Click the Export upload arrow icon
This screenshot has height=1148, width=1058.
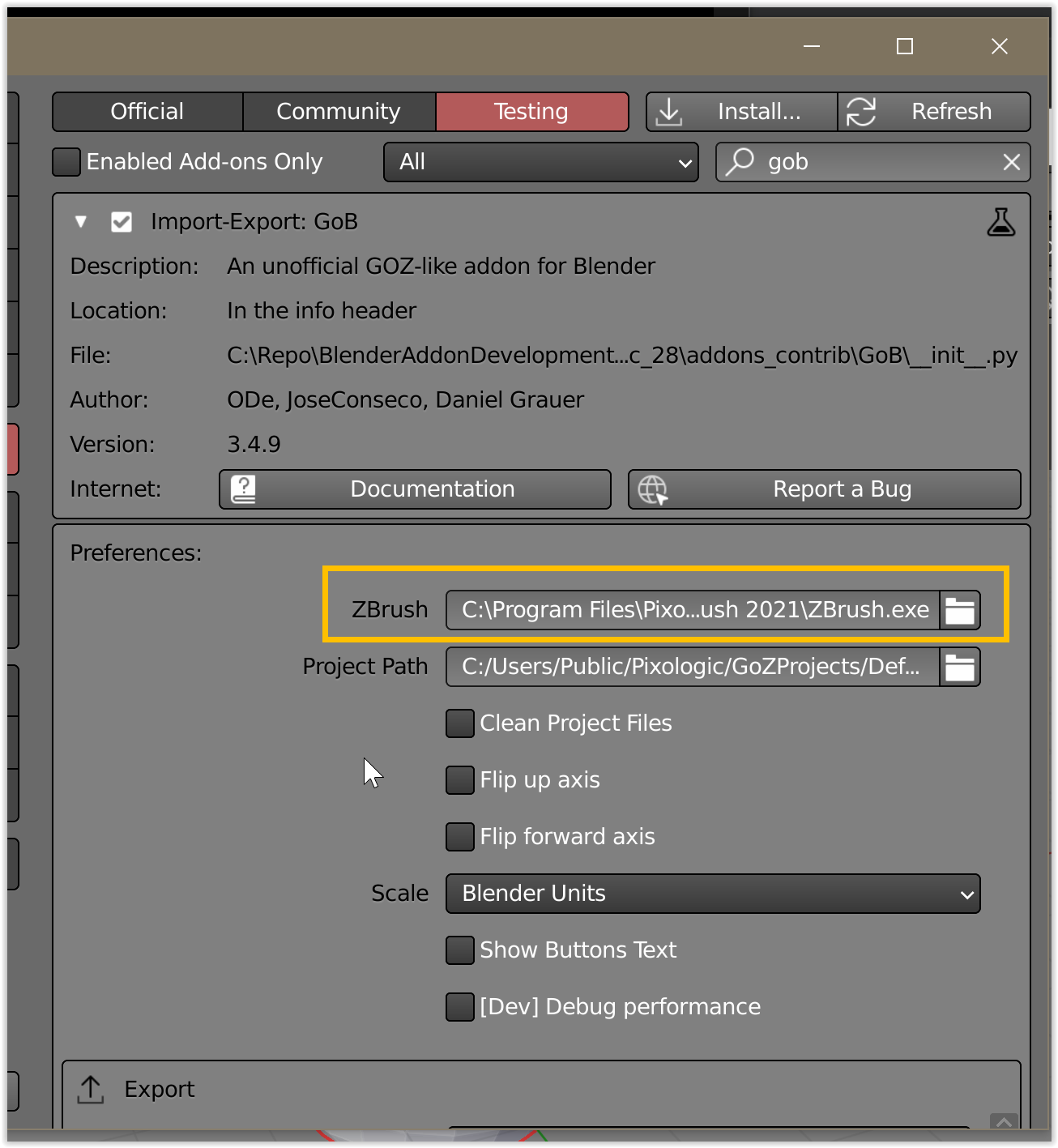[x=91, y=1090]
